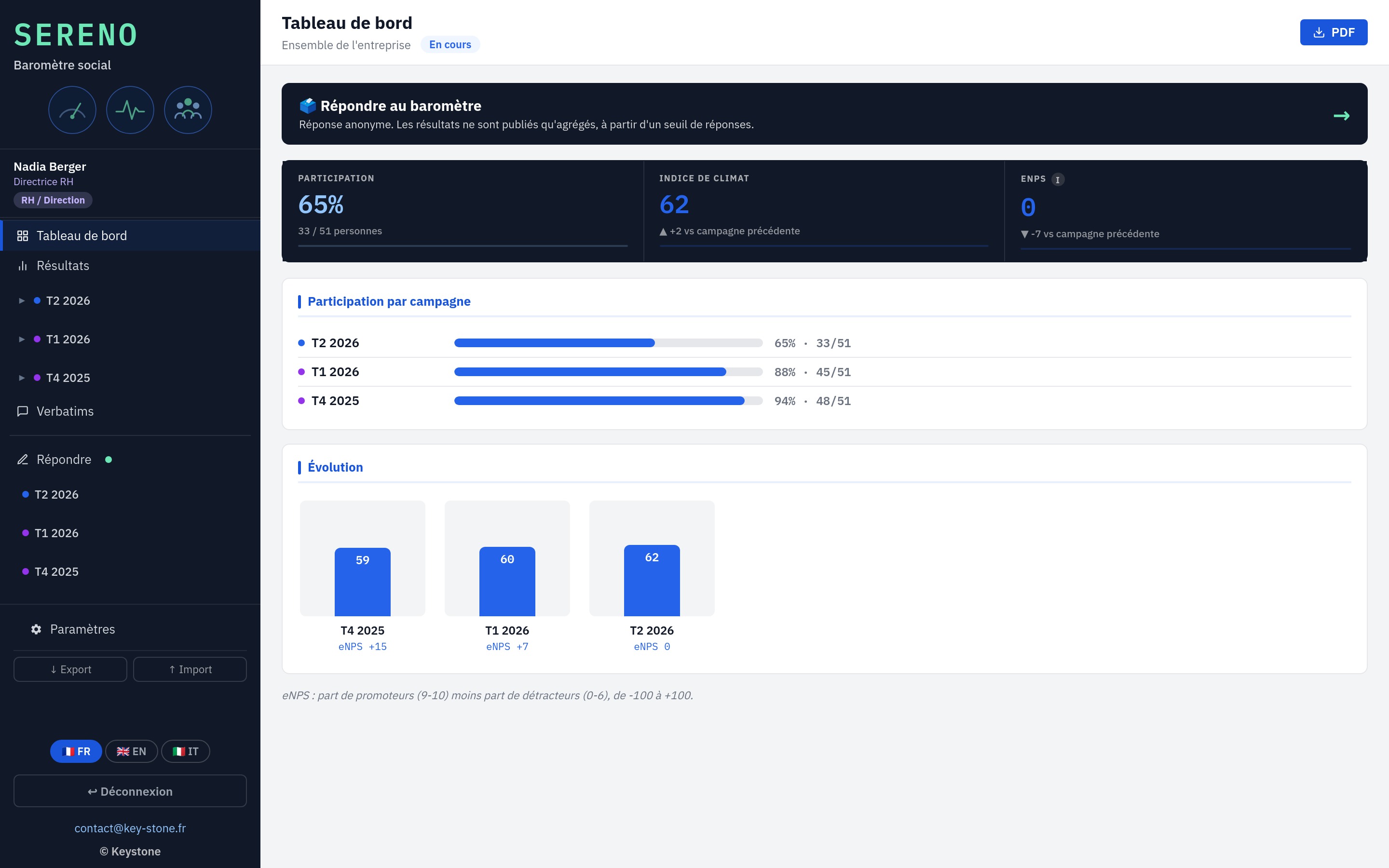Download the PDF report
The image size is (1389, 868).
point(1334,32)
